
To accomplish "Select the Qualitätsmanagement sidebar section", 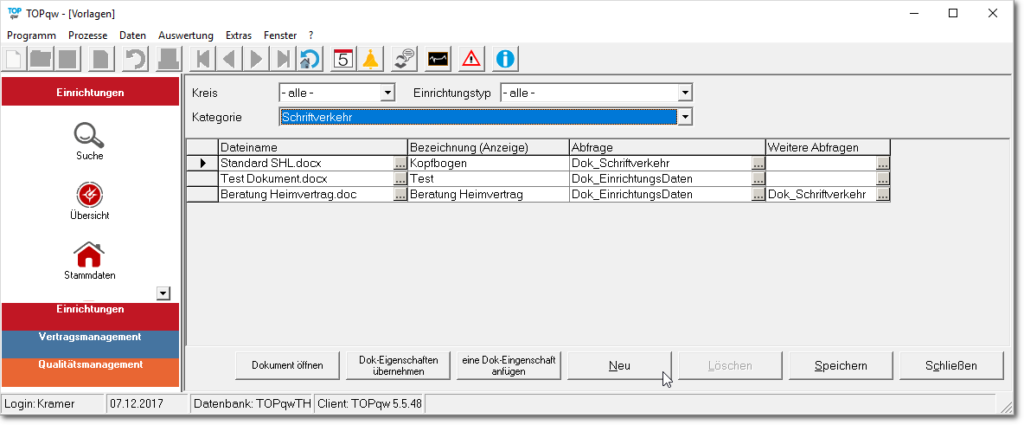I will 90,365.
